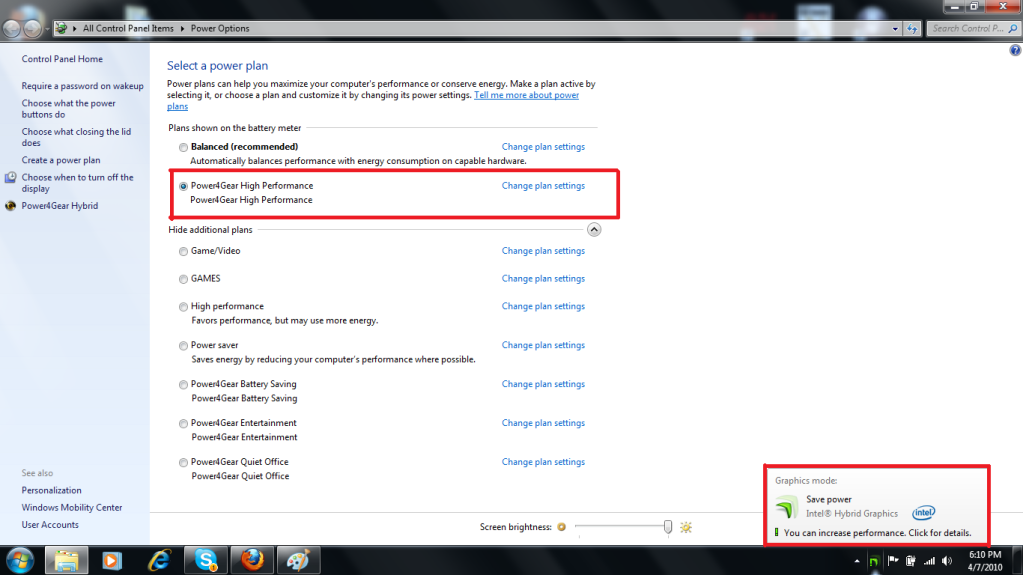Select Power4Gear Quiet Office plan
The image size is (1023, 575).
coord(183,463)
